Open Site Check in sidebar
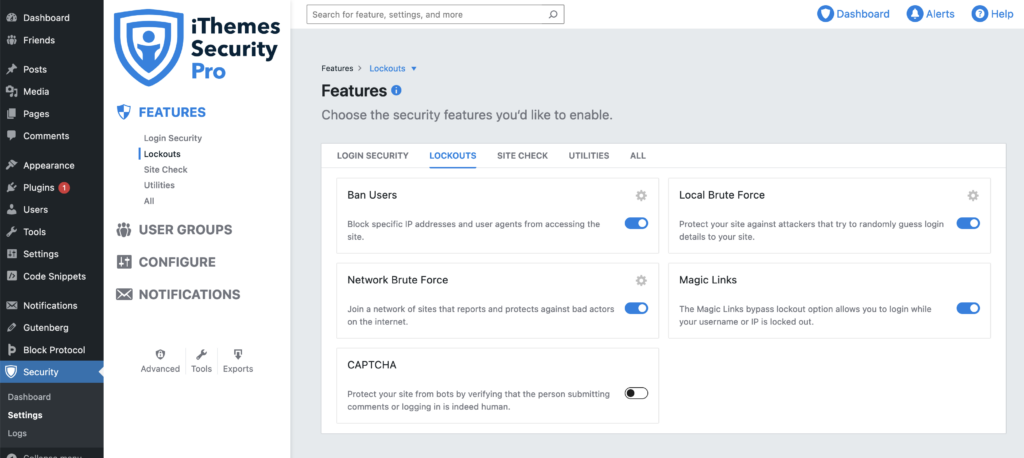The height and width of the screenshot is (458, 1024). click(x=165, y=170)
